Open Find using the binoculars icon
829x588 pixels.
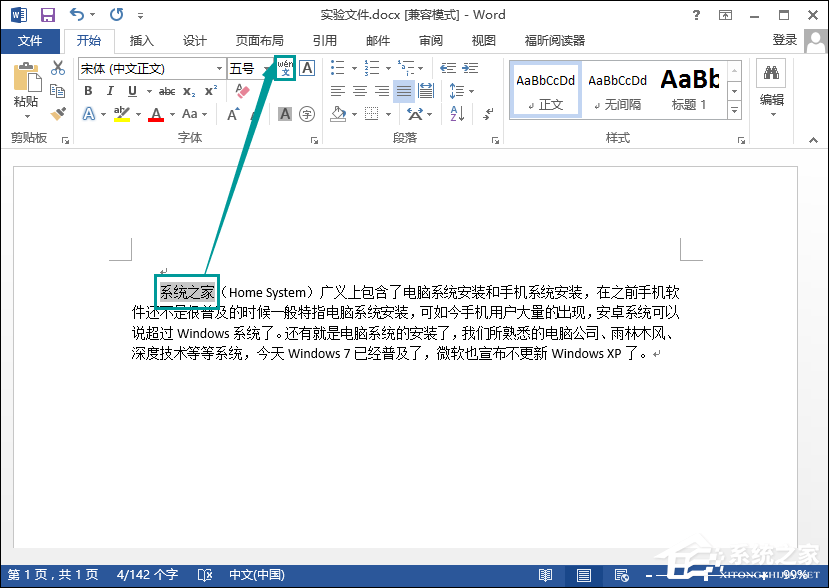coord(770,74)
